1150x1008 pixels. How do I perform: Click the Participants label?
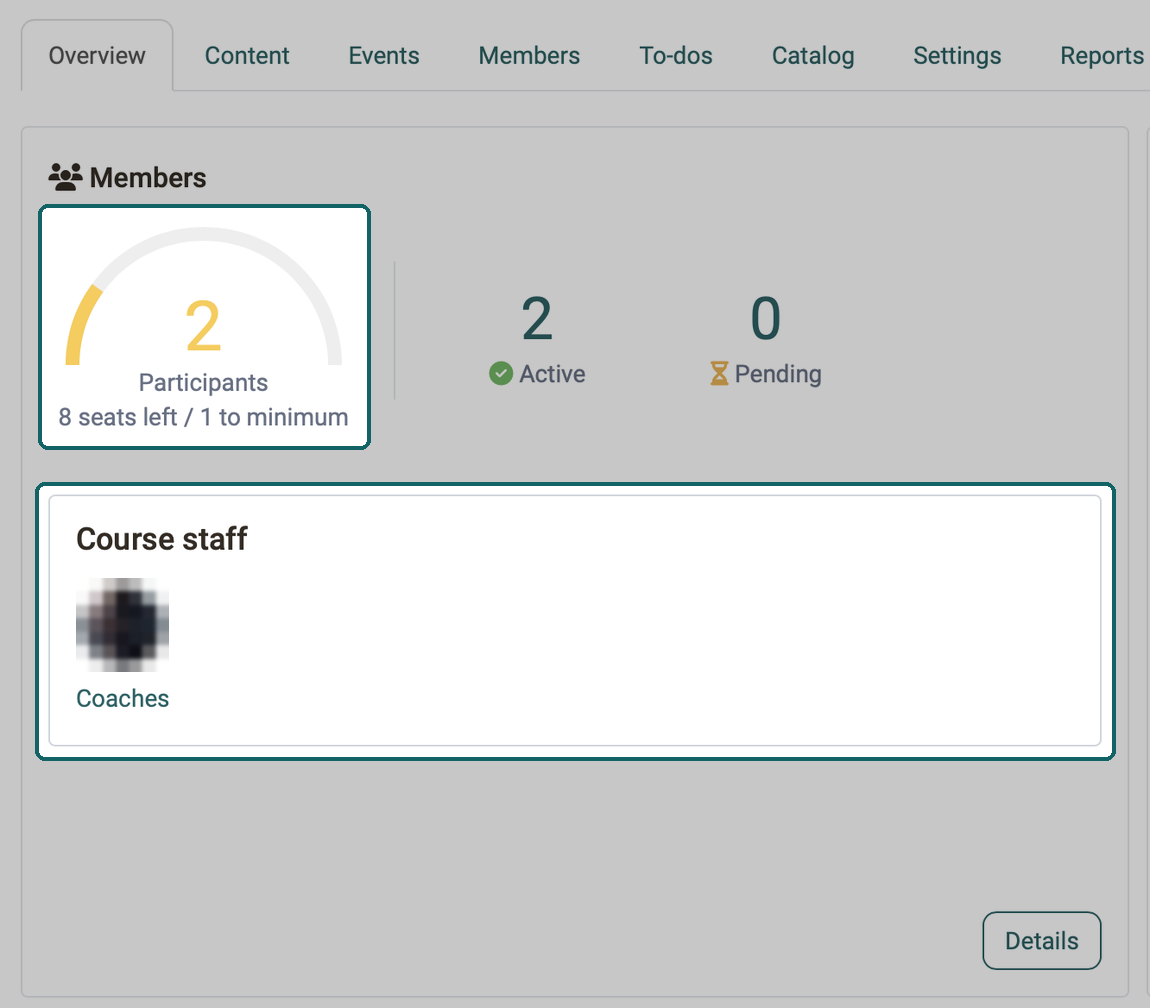point(203,383)
